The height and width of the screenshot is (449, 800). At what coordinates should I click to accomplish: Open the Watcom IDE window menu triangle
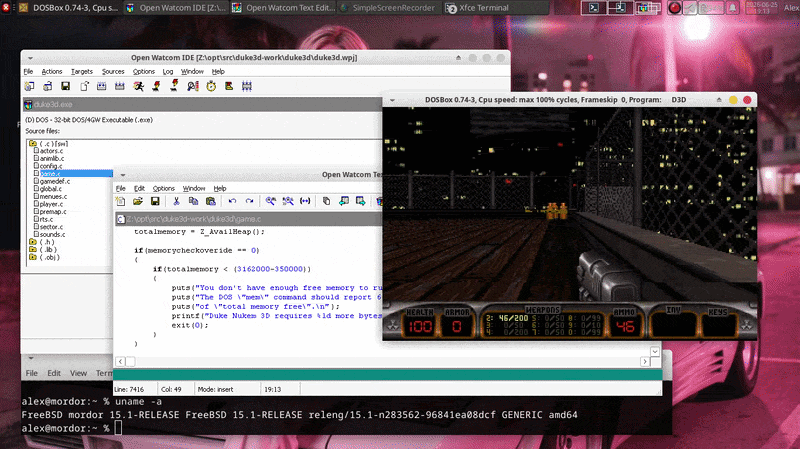30,58
